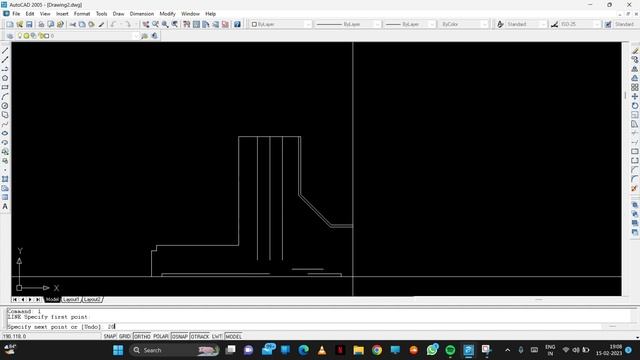The image size is (640, 360).
Task: Select the Line tool in Draw toolbar
Action: point(5,51)
